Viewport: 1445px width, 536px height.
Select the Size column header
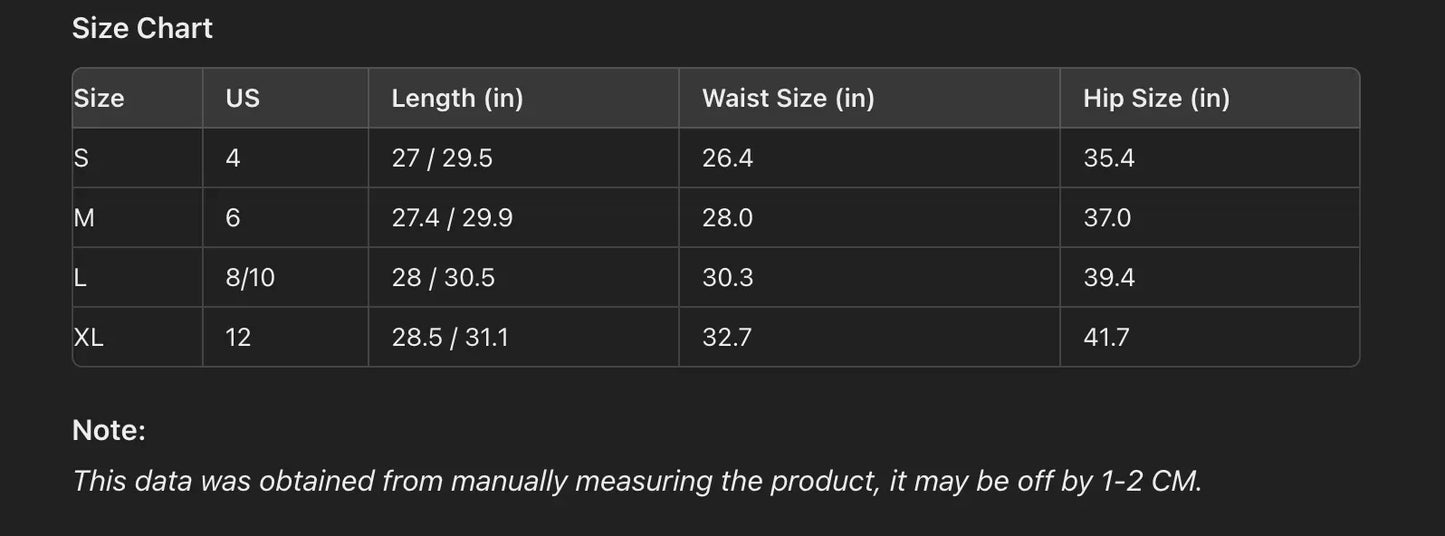point(99,98)
